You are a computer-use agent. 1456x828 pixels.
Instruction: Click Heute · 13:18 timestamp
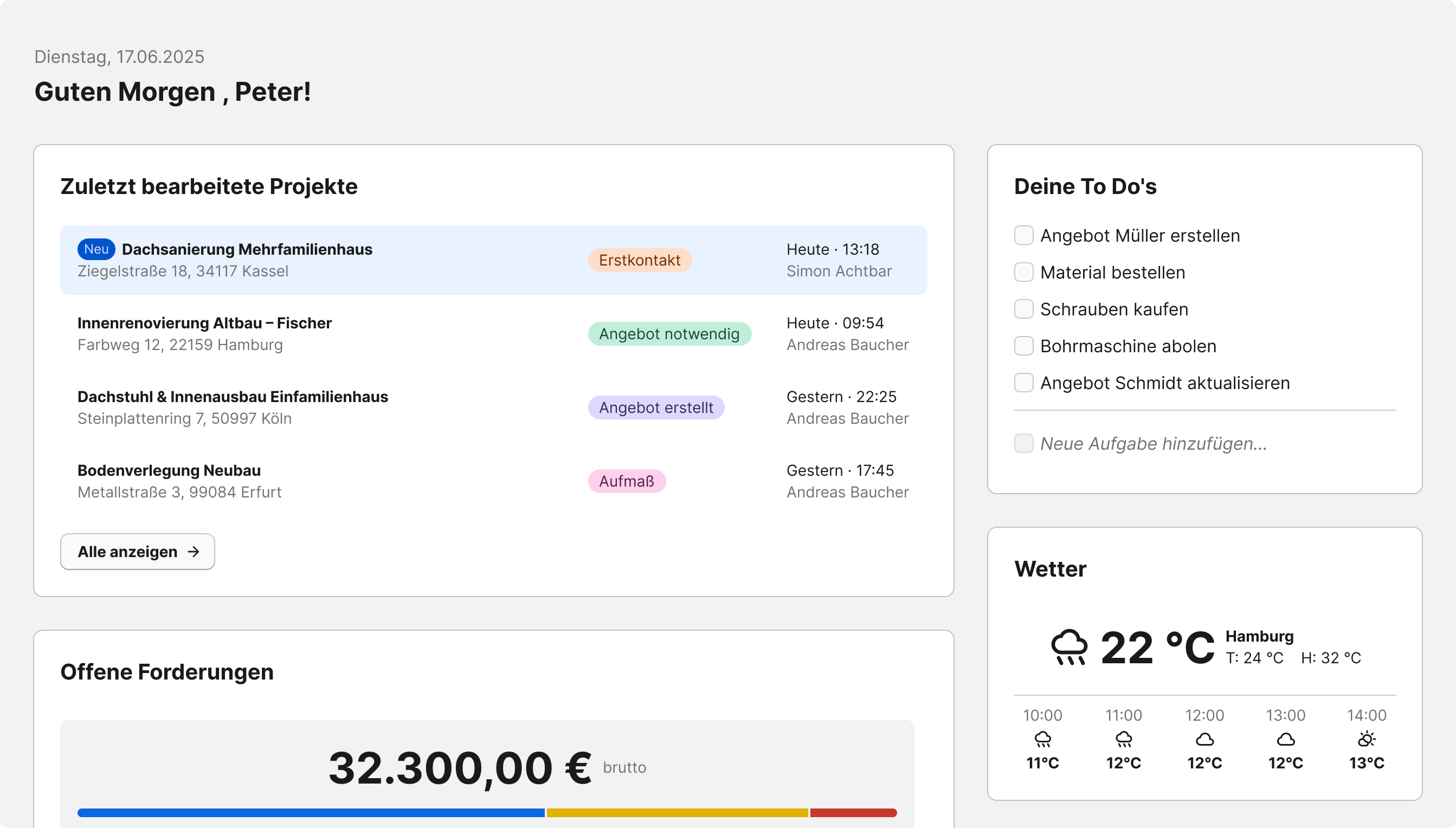coord(833,249)
